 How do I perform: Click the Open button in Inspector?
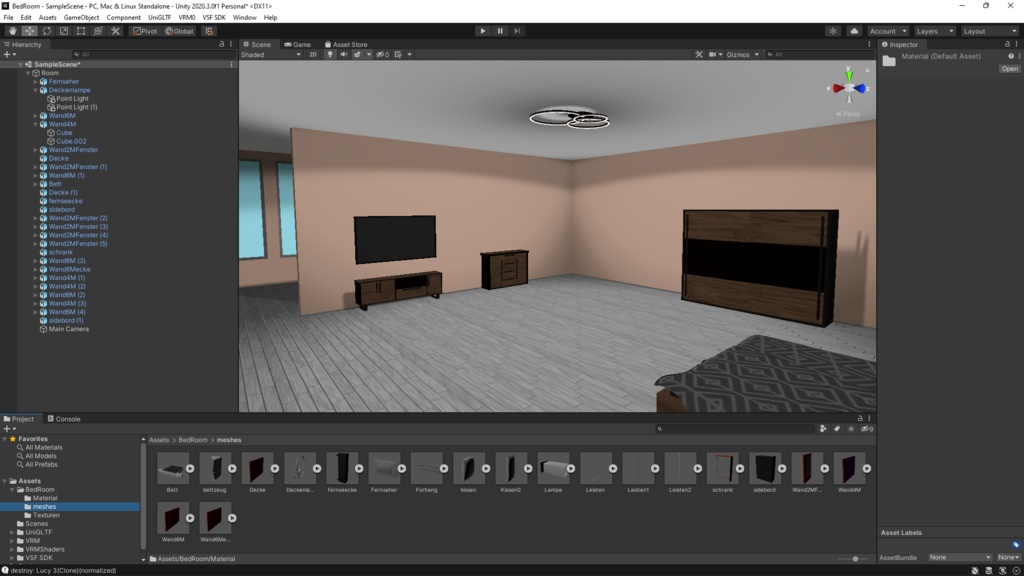[x=1008, y=68]
